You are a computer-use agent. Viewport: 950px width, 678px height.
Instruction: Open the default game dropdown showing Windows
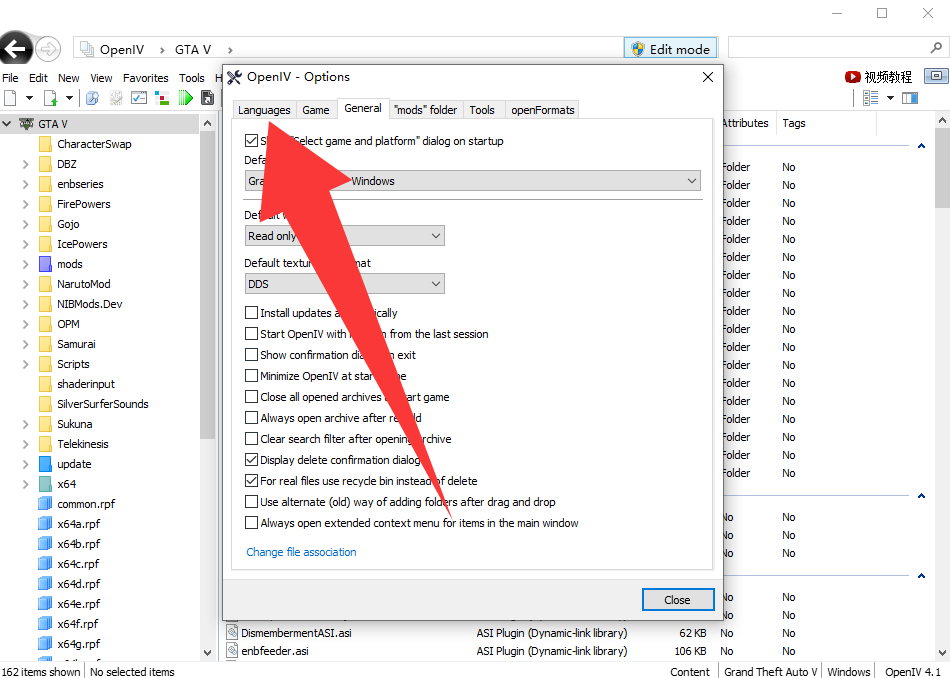[x=473, y=181]
